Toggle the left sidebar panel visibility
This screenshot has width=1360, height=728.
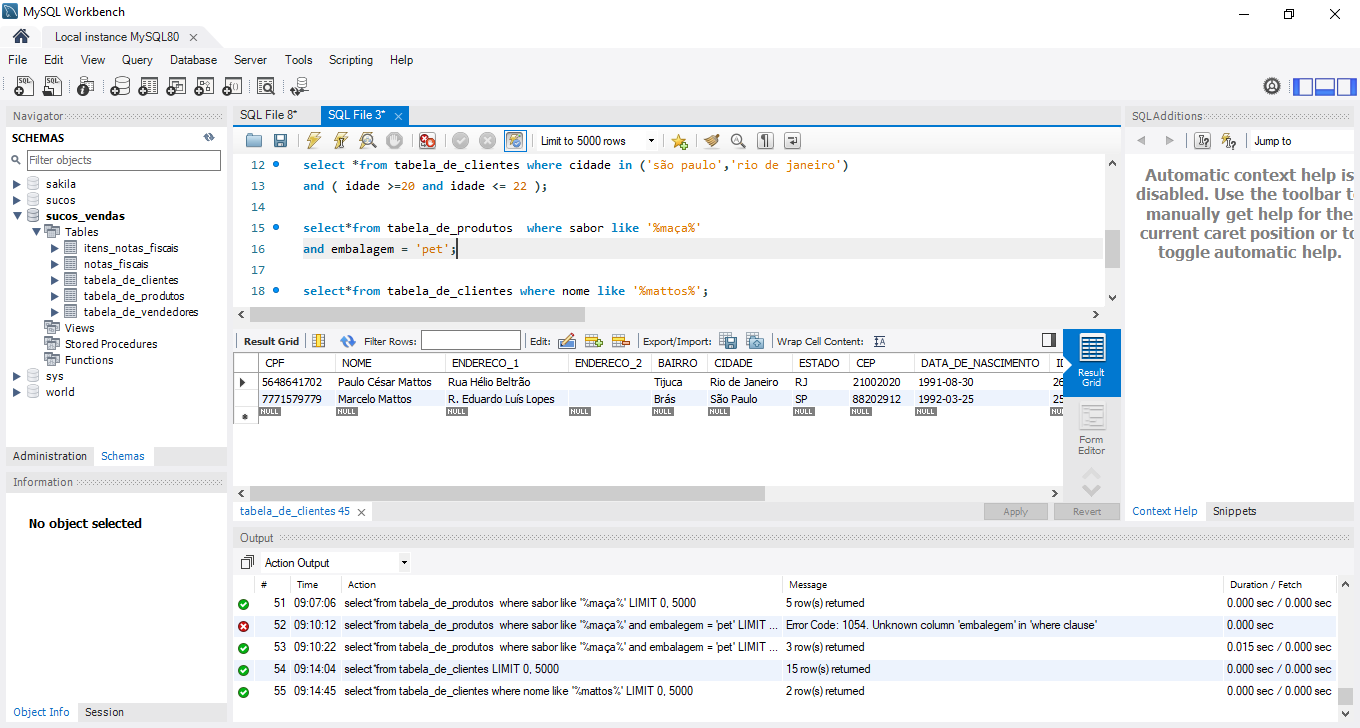(1303, 87)
